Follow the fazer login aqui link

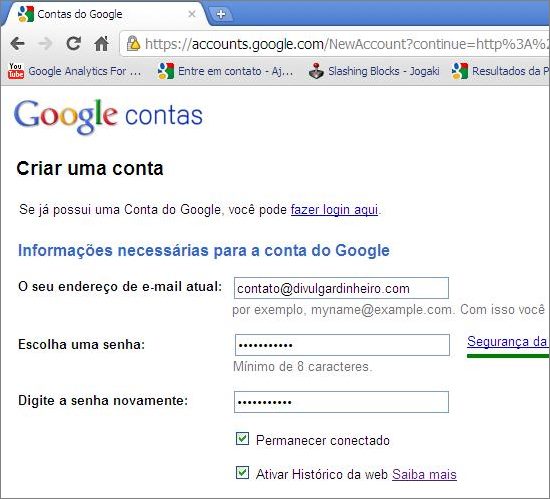pyautogui.click(x=334, y=210)
